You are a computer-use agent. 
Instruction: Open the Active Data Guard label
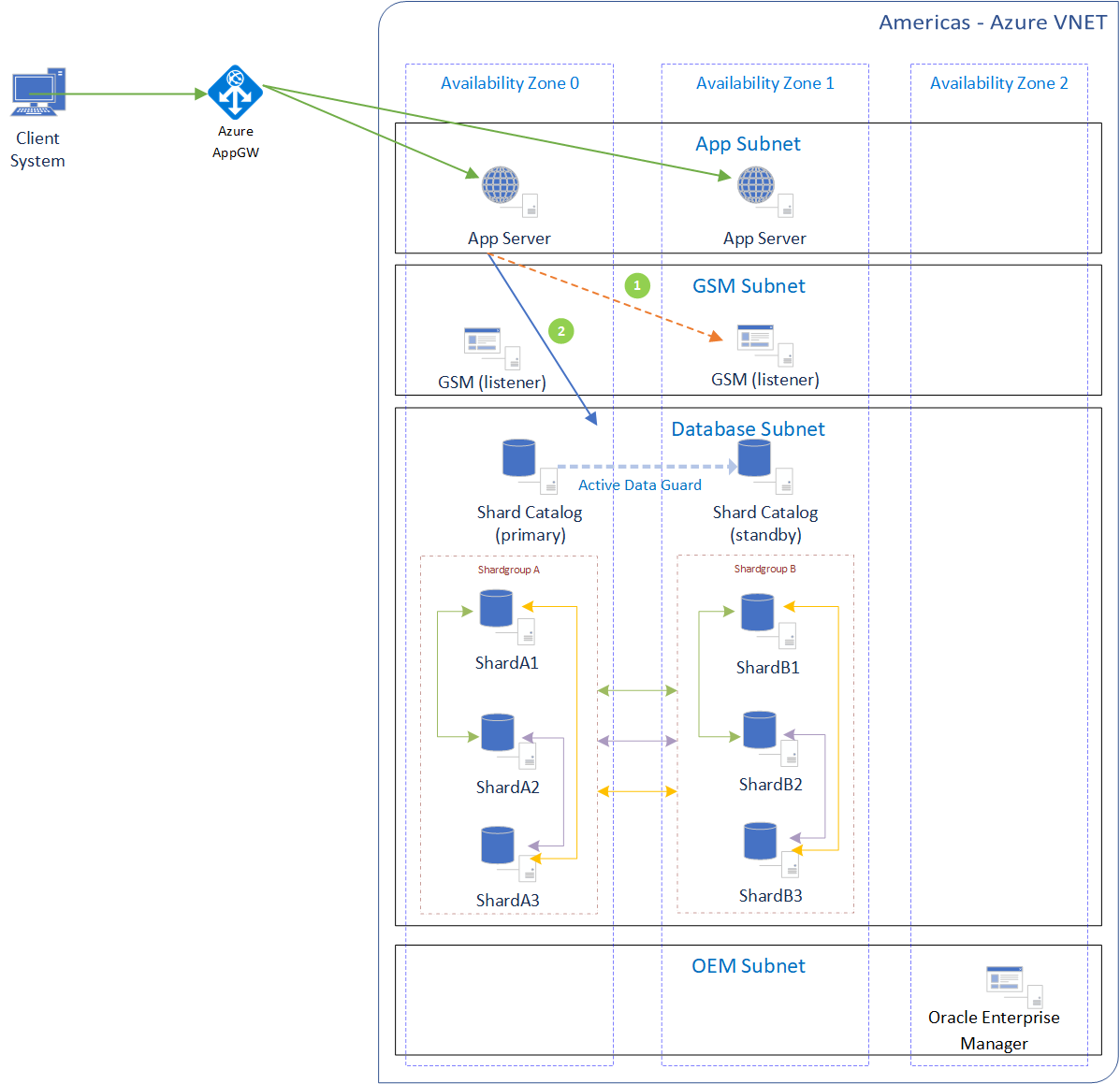pyautogui.click(x=639, y=484)
